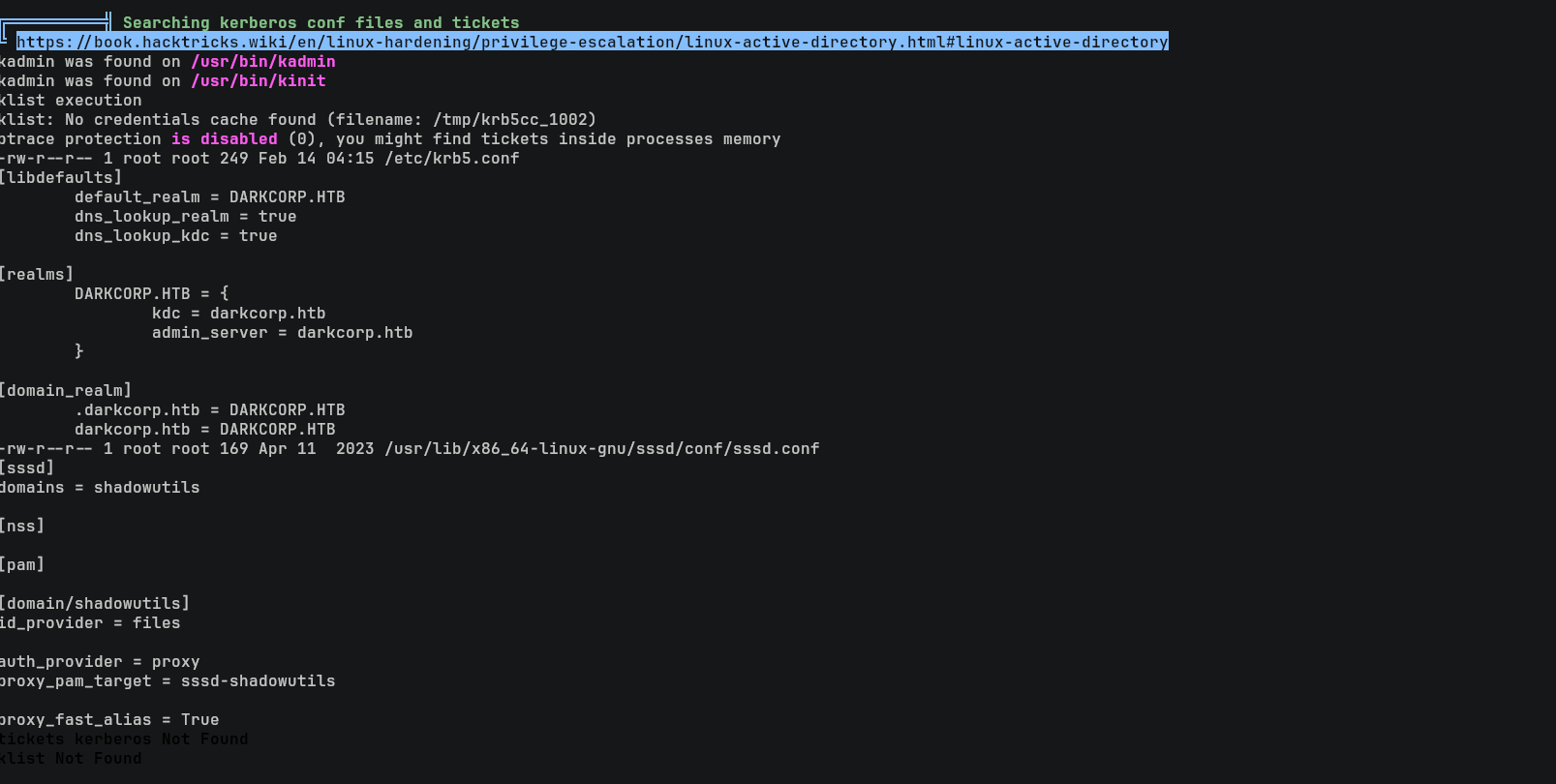Click the 'domains = shadowutils' line
The height and width of the screenshot is (784, 1556).
click(x=99, y=487)
